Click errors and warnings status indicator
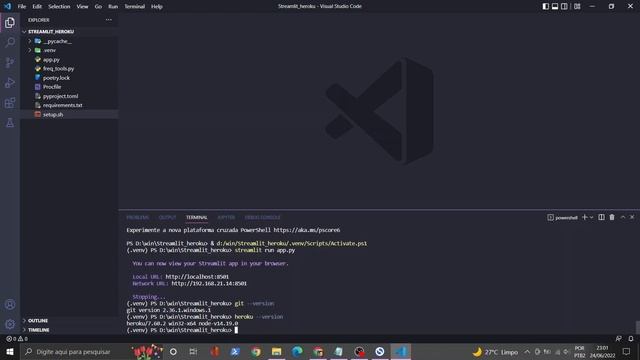Screen dimensions: 640x360 pos(17,339)
